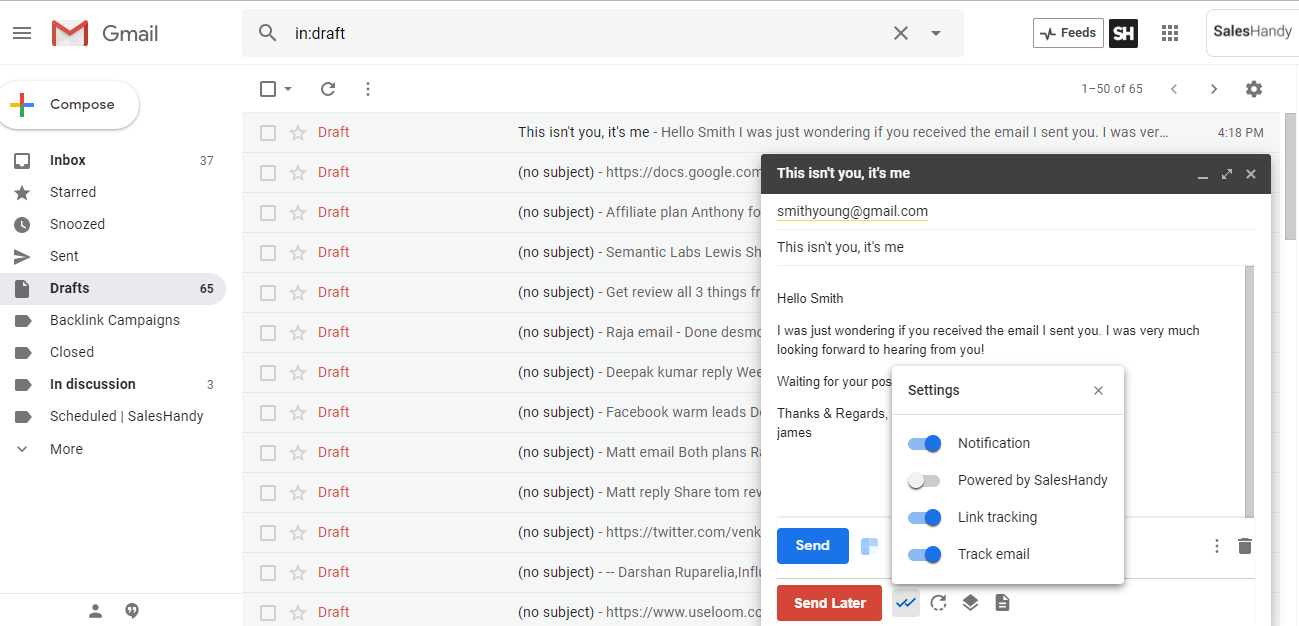Compose a new email
This screenshot has width=1299, height=626.
tap(69, 105)
